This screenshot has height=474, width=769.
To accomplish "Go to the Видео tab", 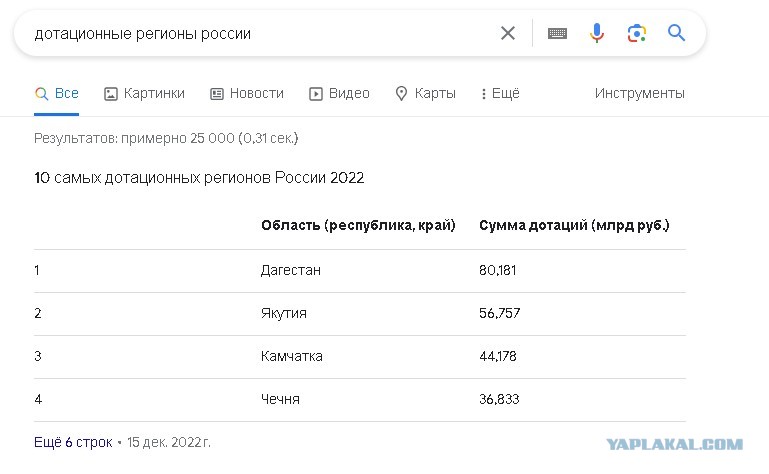I will pos(339,93).
